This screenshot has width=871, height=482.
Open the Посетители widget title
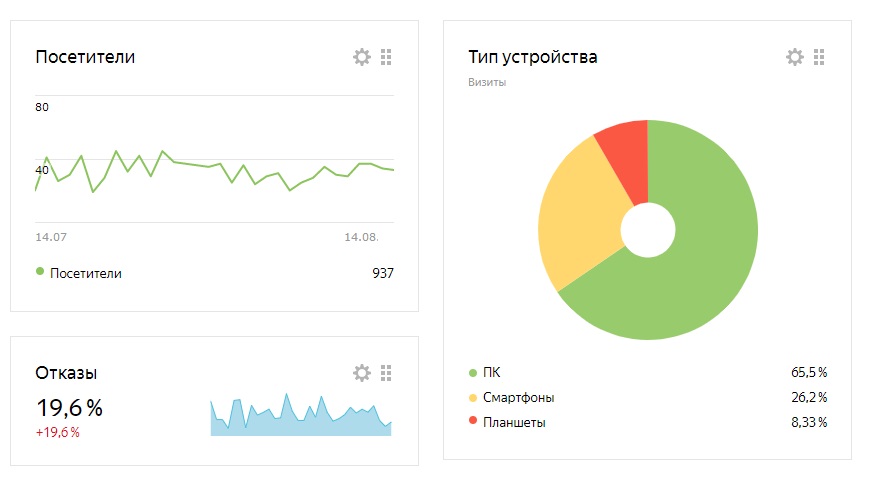click(x=85, y=57)
